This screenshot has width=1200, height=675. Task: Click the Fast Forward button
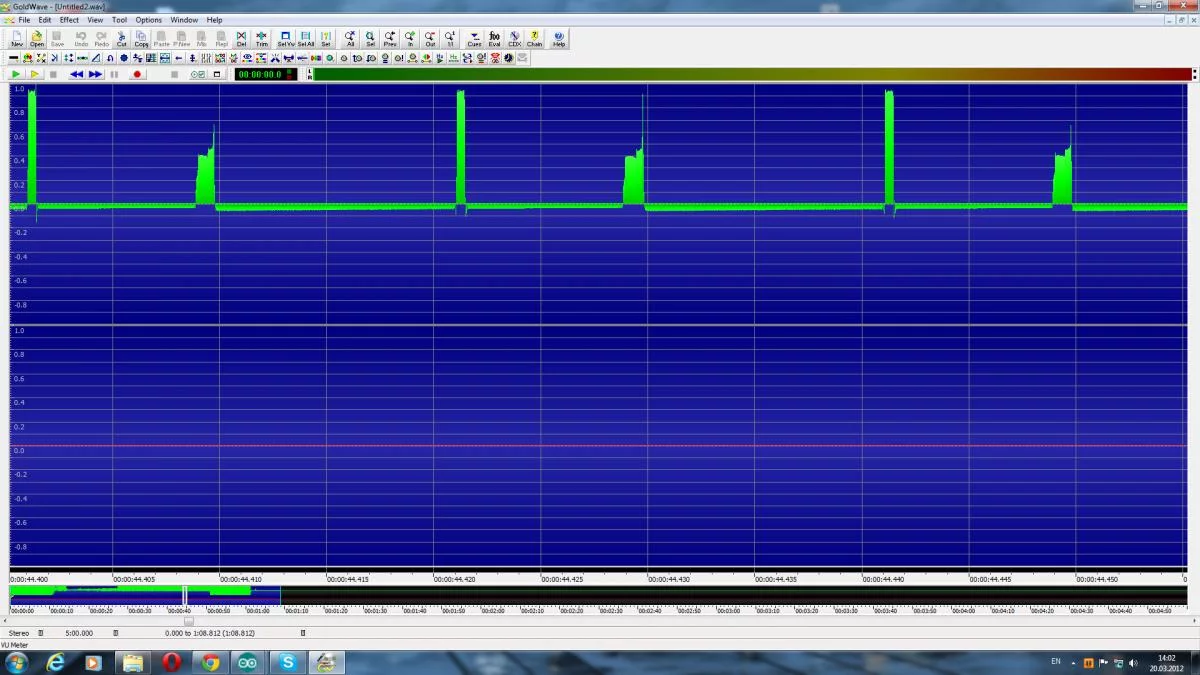[95, 74]
